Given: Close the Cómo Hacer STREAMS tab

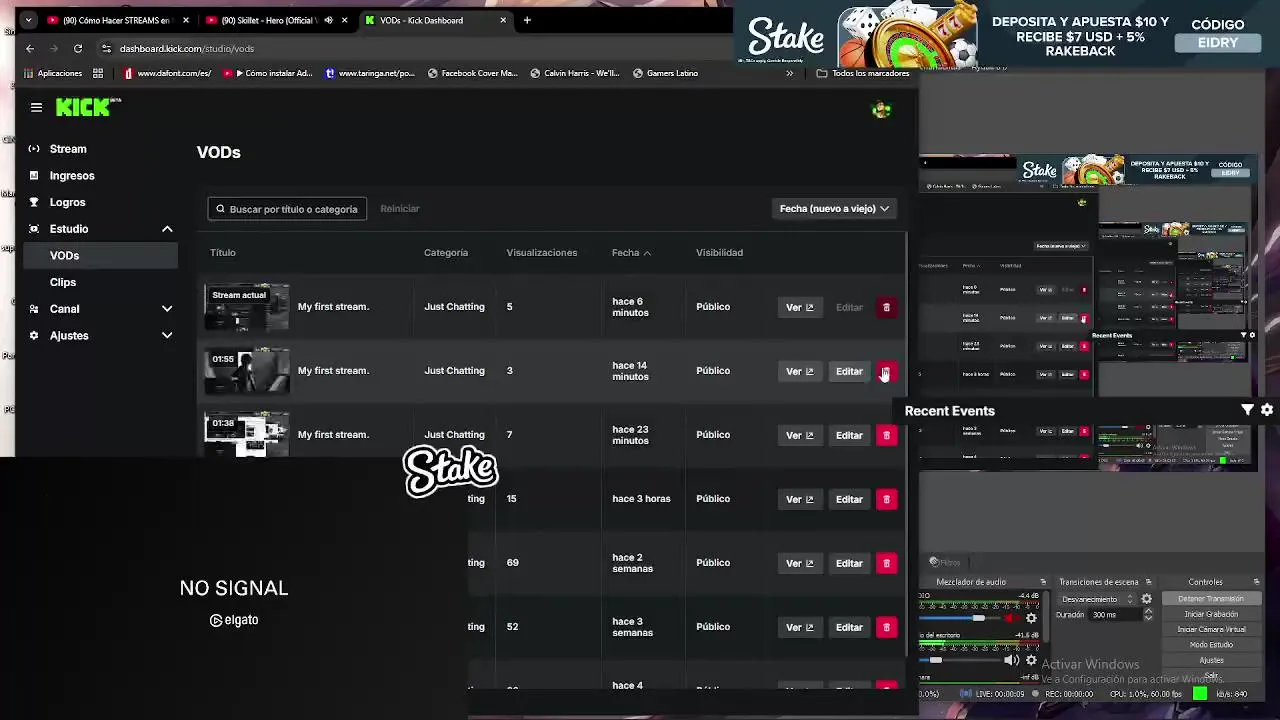Looking at the screenshot, I should pos(185,20).
